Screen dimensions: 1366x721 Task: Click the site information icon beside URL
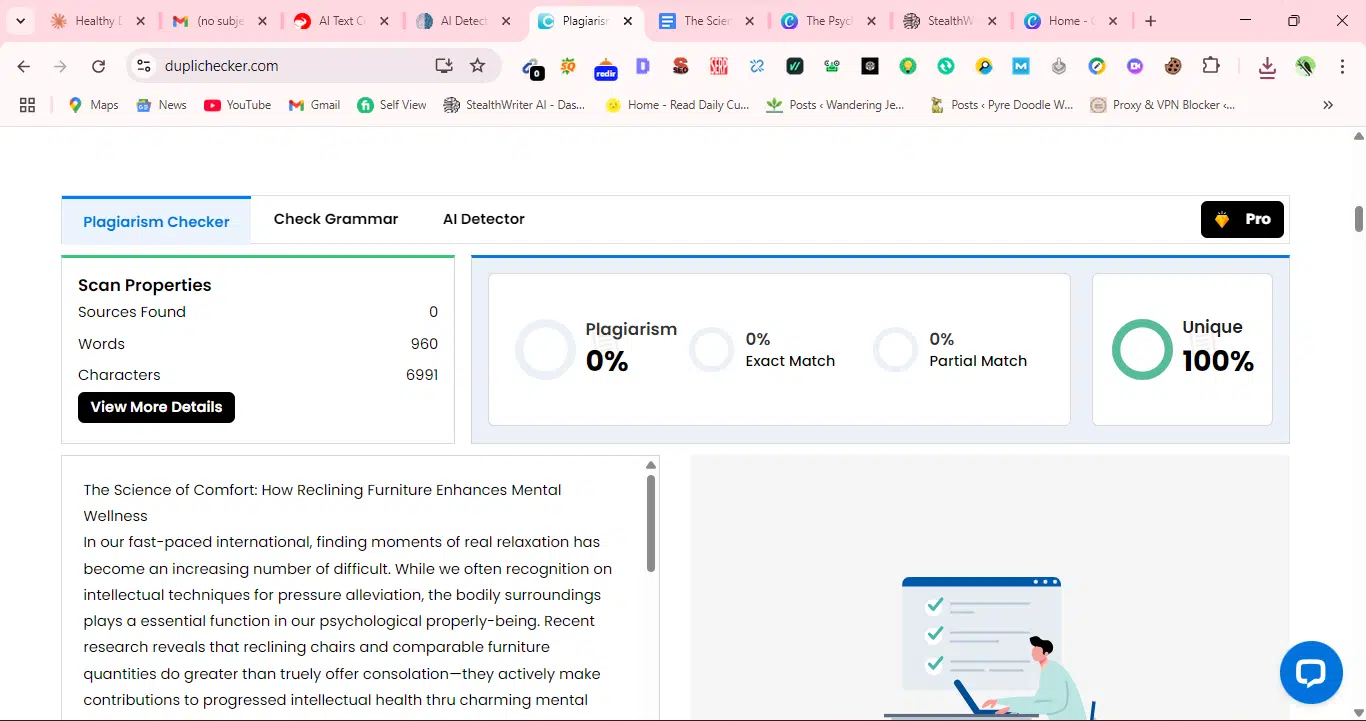[x=144, y=66]
